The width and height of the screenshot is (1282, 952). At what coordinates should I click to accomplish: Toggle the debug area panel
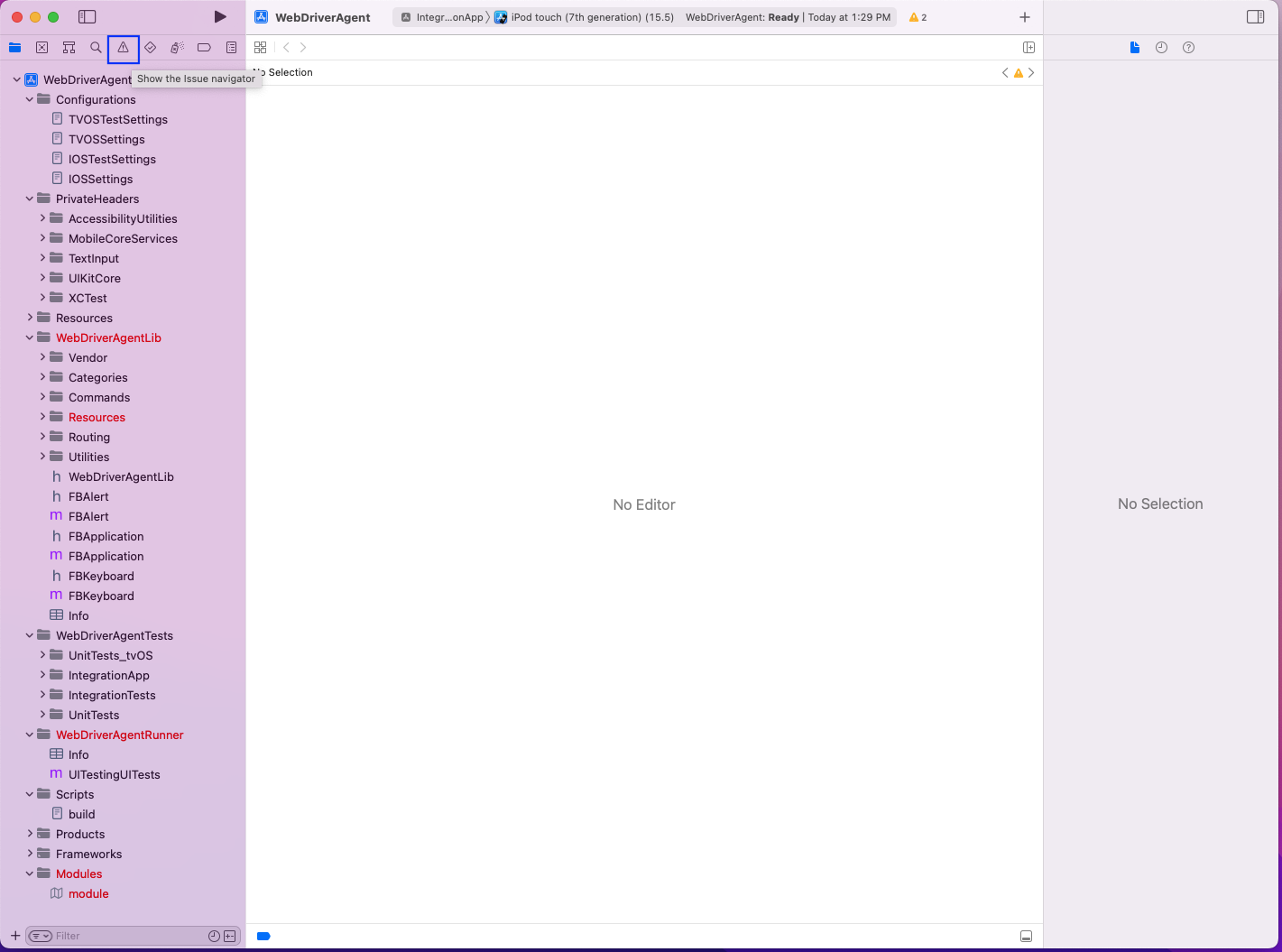[x=1026, y=936]
